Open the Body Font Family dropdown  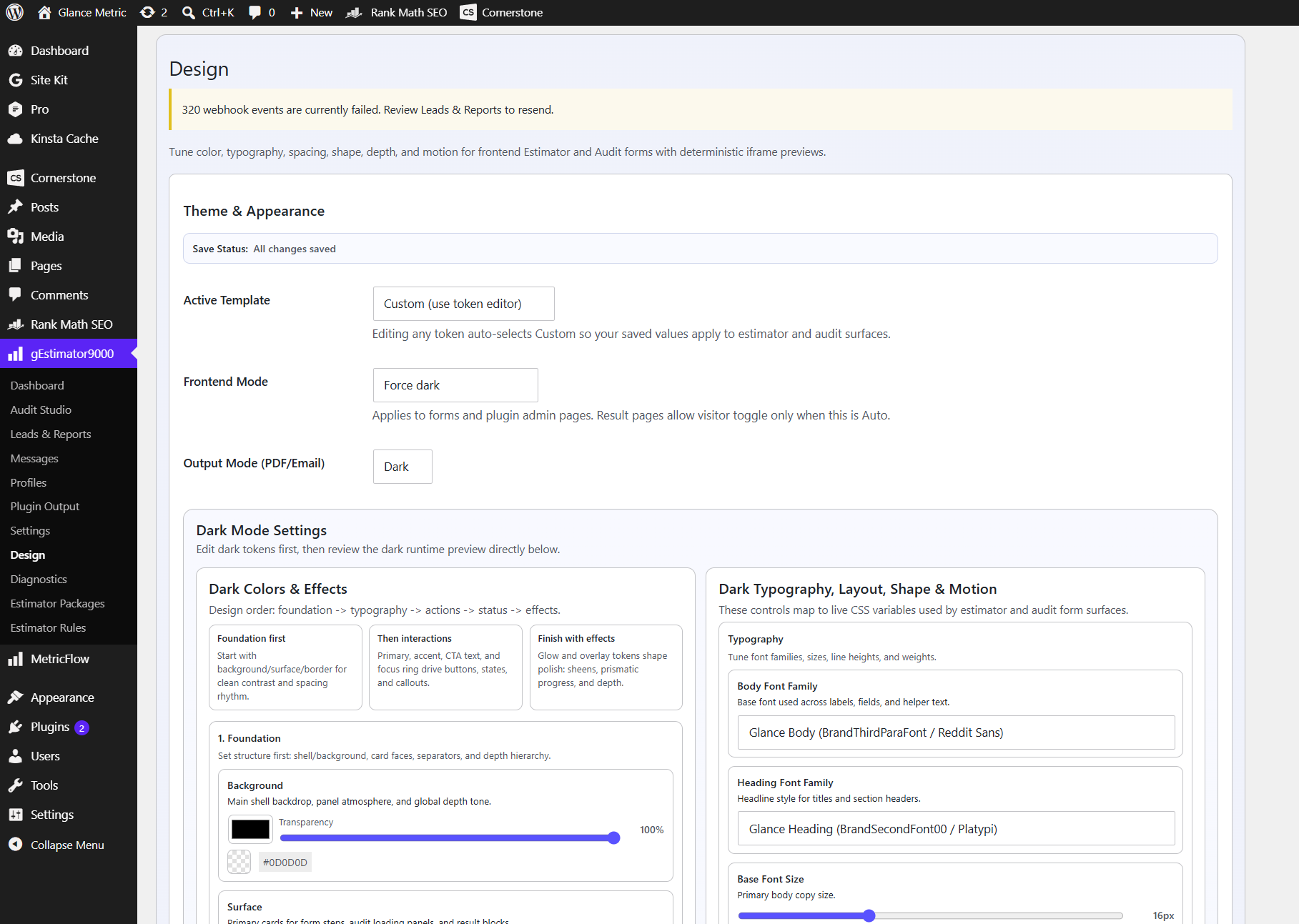(956, 732)
